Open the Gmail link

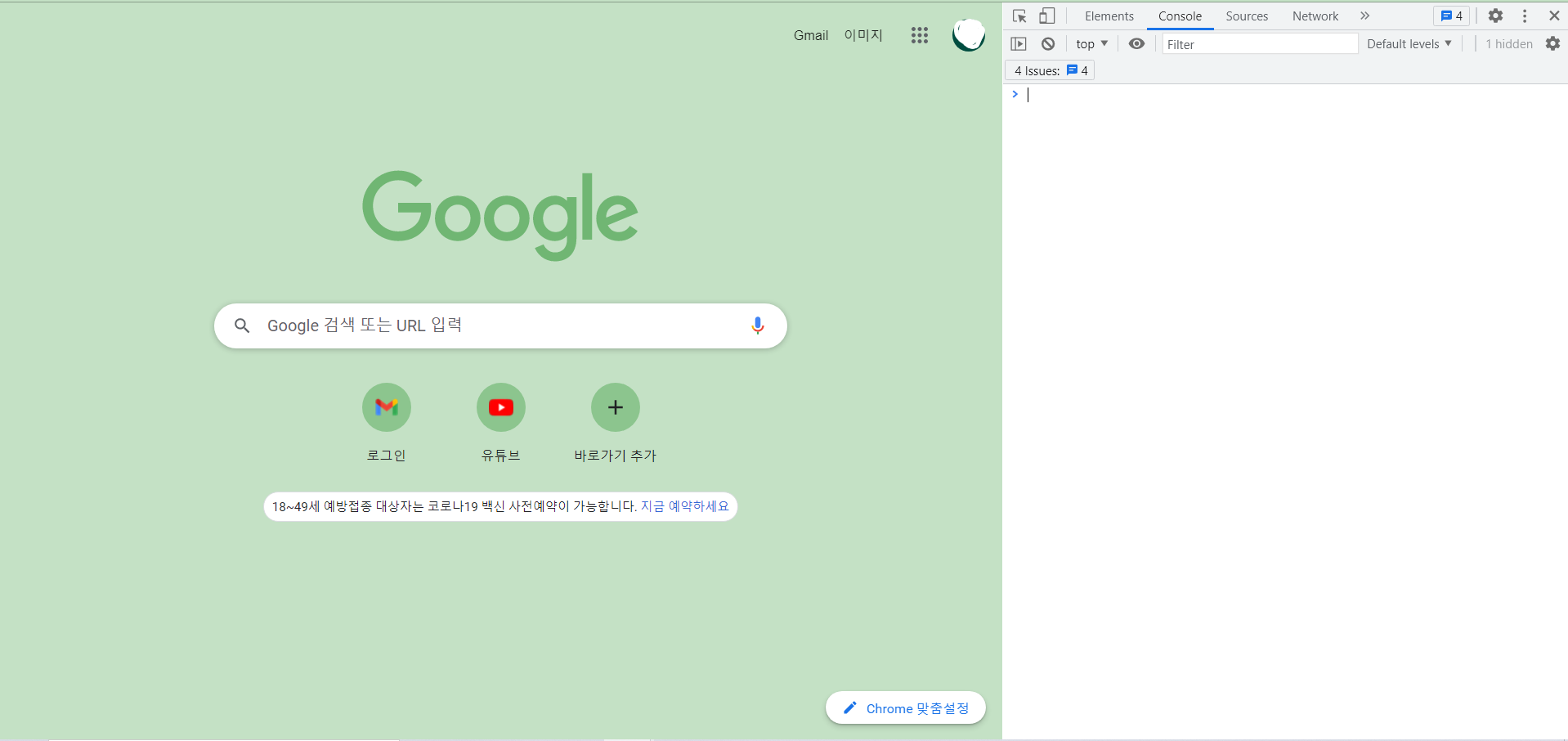[x=811, y=35]
